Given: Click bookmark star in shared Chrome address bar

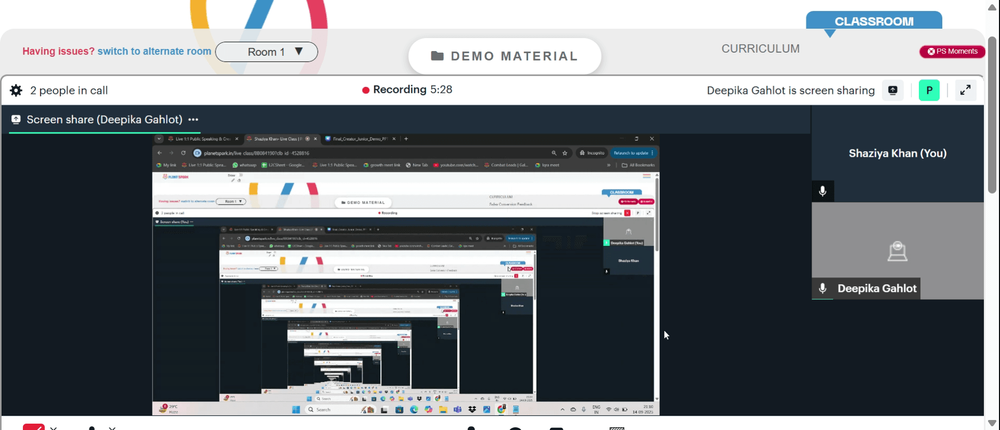Looking at the screenshot, I should coord(564,153).
